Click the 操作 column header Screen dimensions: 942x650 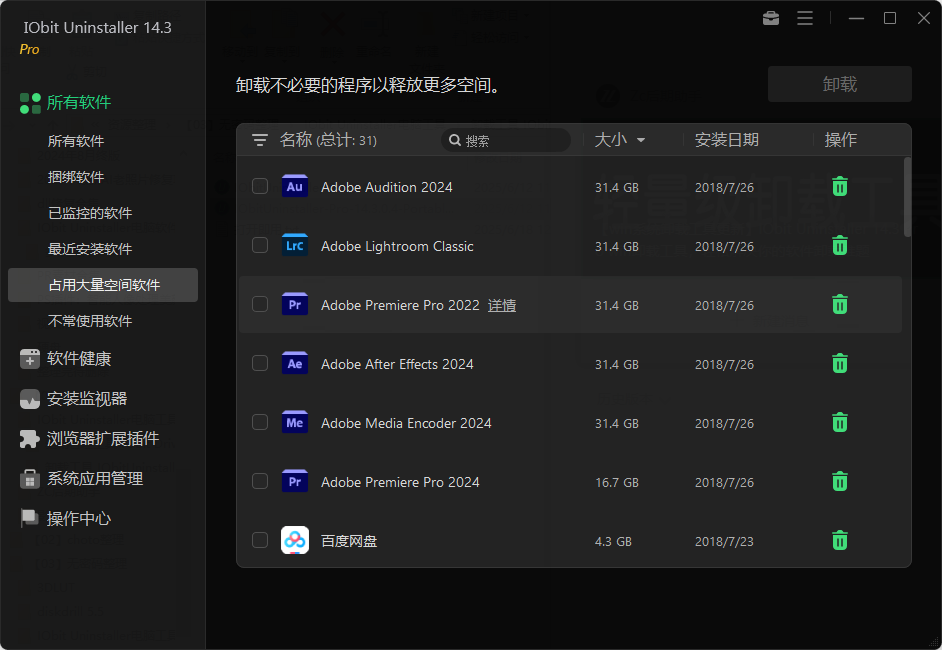tap(840, 140)
